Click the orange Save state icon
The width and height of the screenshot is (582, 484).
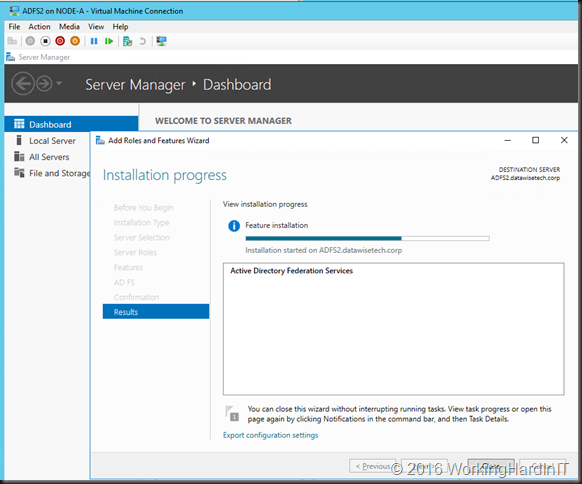coord(75,41)
